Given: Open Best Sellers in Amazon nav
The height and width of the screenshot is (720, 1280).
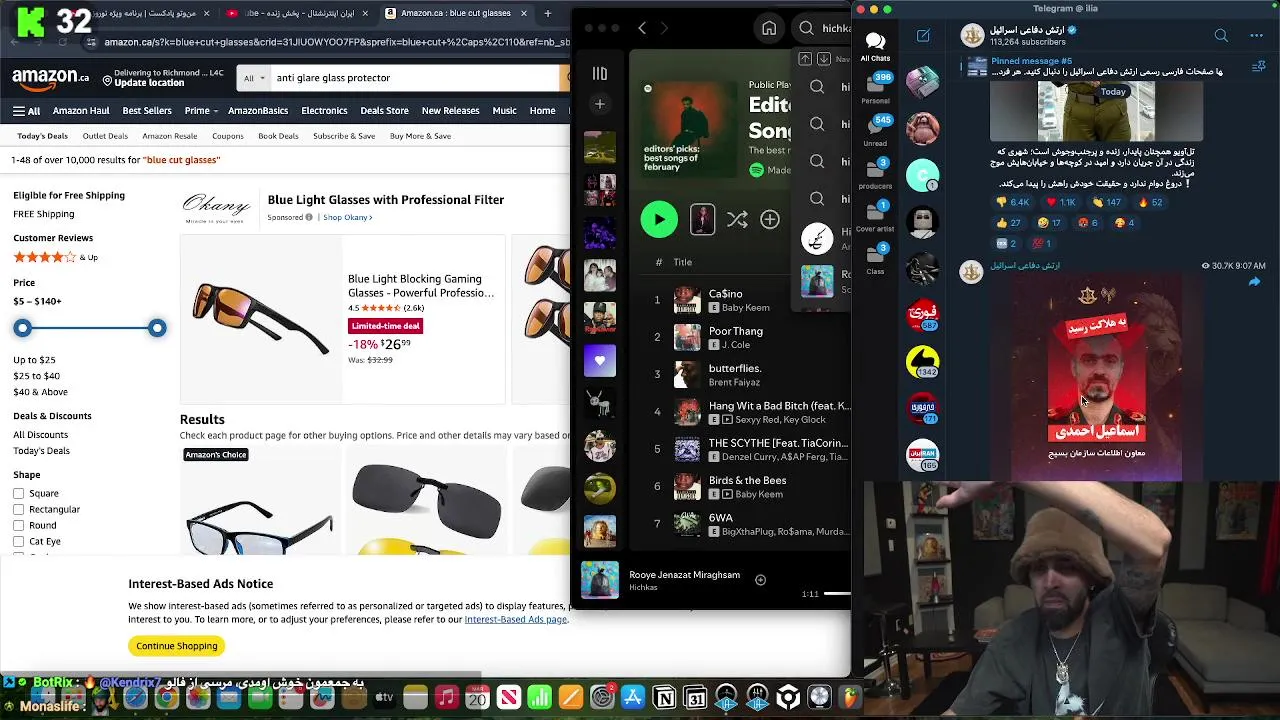Looking at the screenshot, I should tap(147, 111).
